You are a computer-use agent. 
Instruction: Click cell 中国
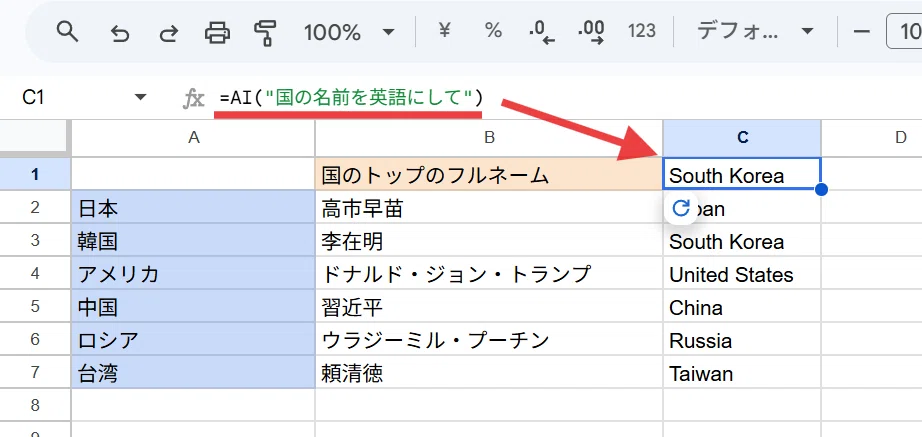(193, 306)
